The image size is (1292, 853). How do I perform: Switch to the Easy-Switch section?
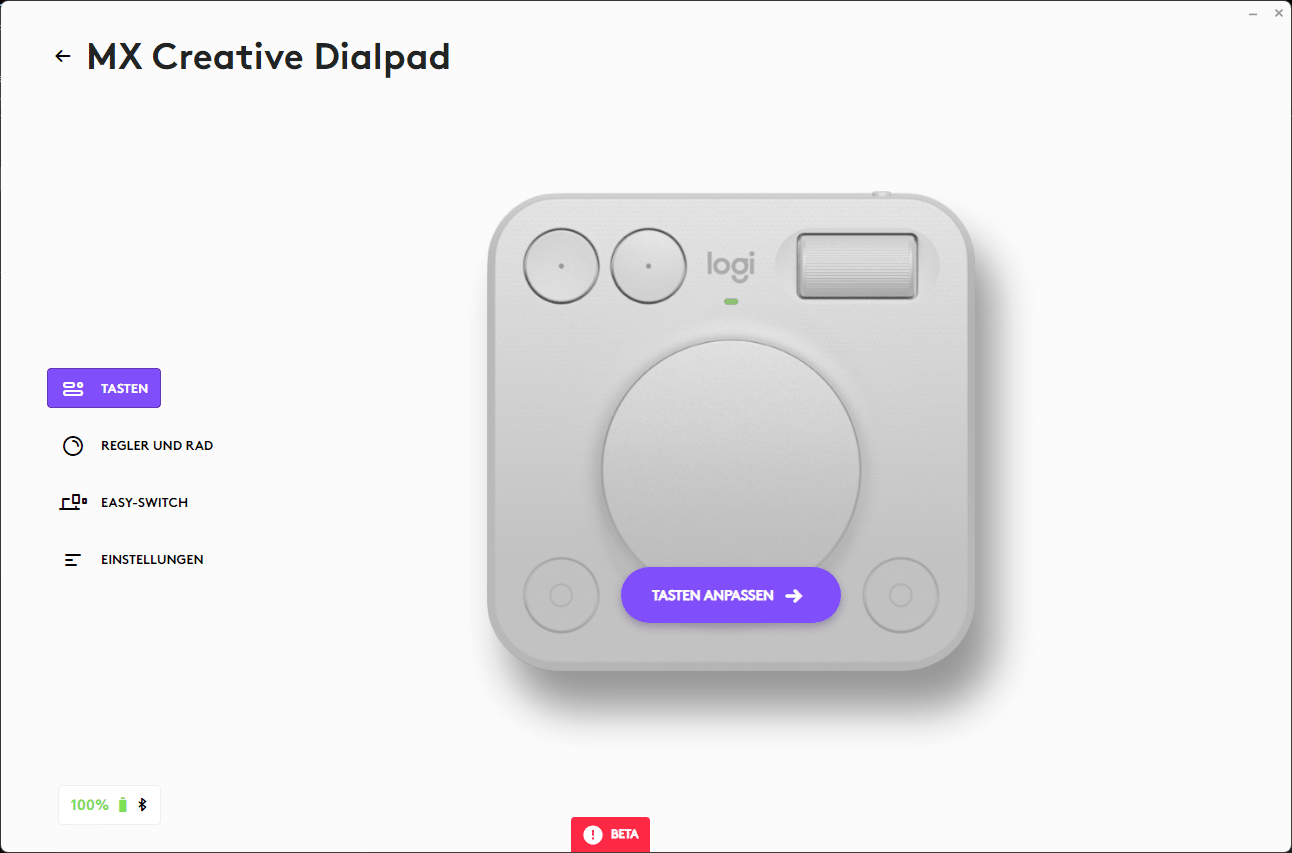125,502
